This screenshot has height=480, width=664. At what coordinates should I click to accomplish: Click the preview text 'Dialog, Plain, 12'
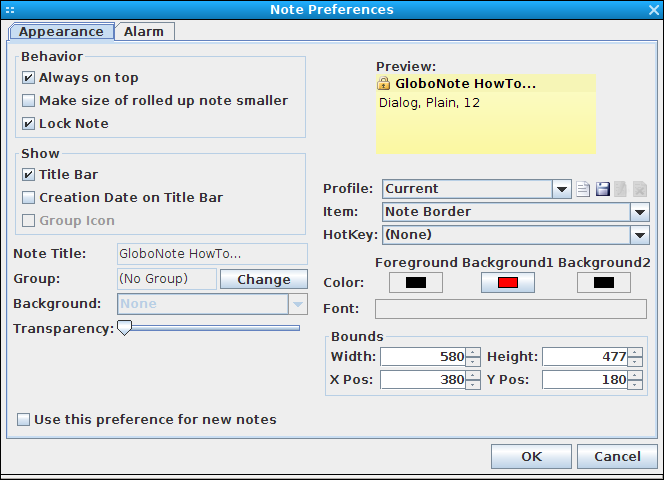(x=429, y=103)
